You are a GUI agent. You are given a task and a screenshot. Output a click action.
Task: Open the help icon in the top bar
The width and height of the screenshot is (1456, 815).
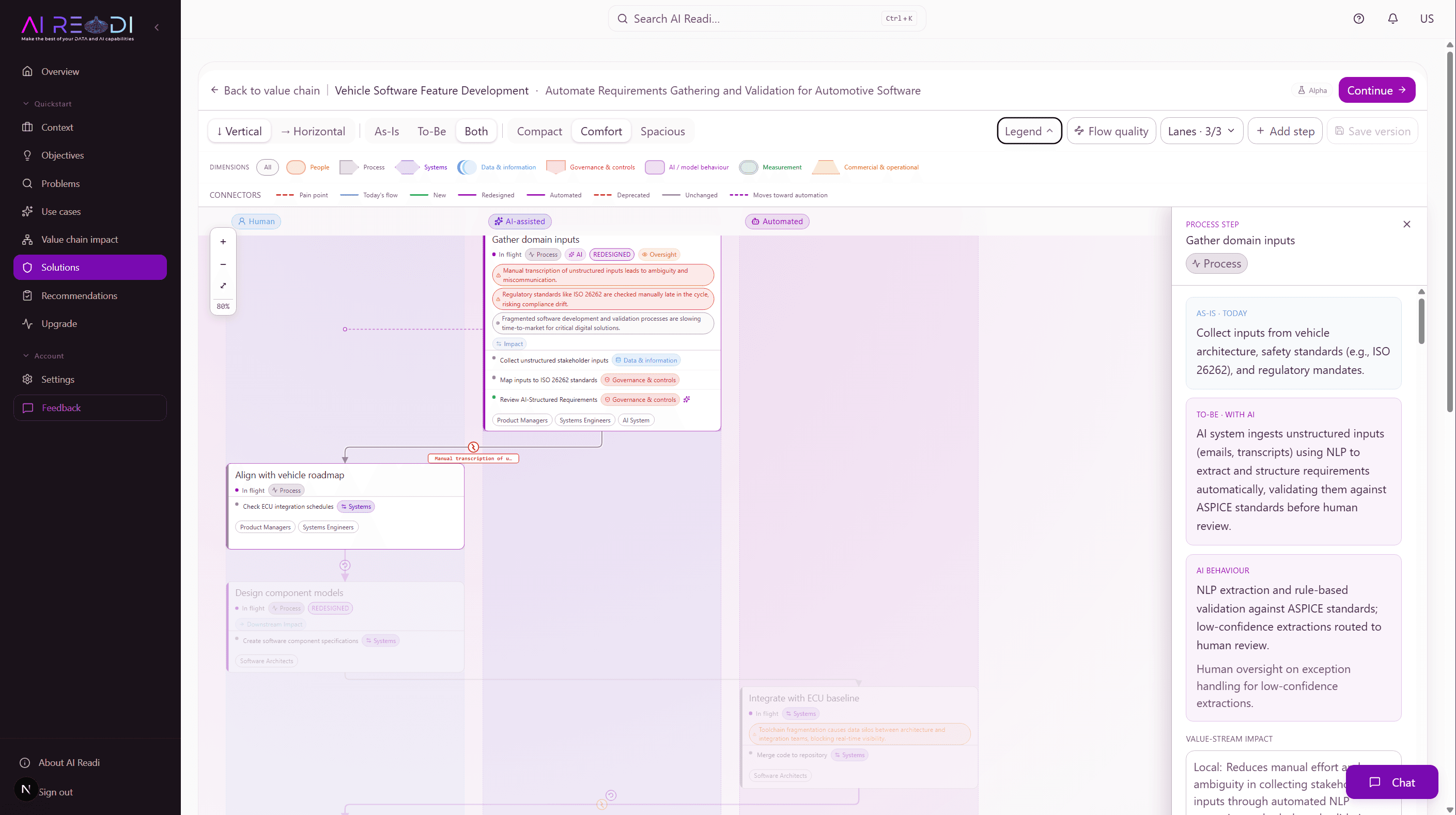coord(1359,19)
